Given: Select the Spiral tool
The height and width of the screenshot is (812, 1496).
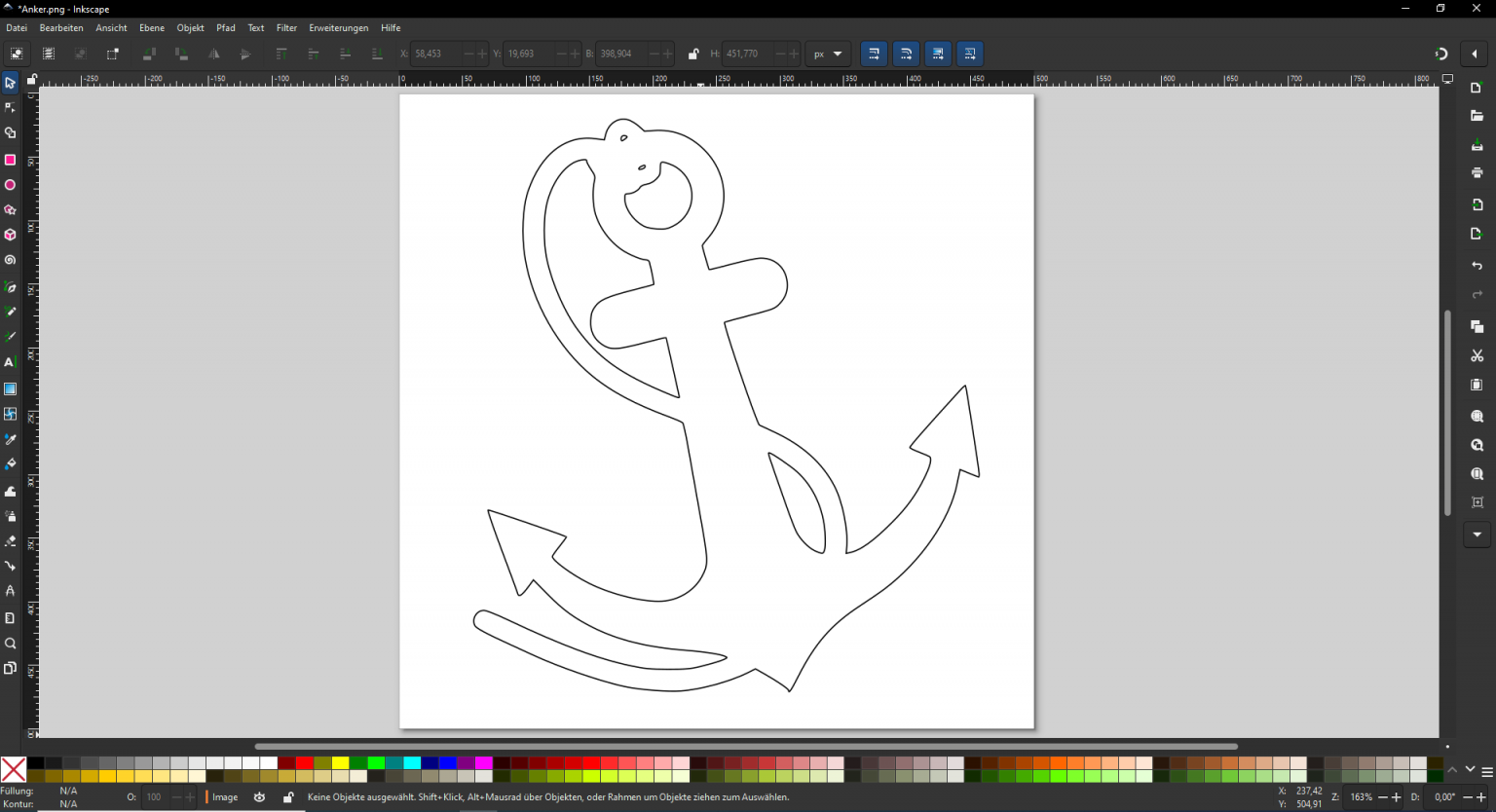Looking at the screenshot, I should [10, 260].
